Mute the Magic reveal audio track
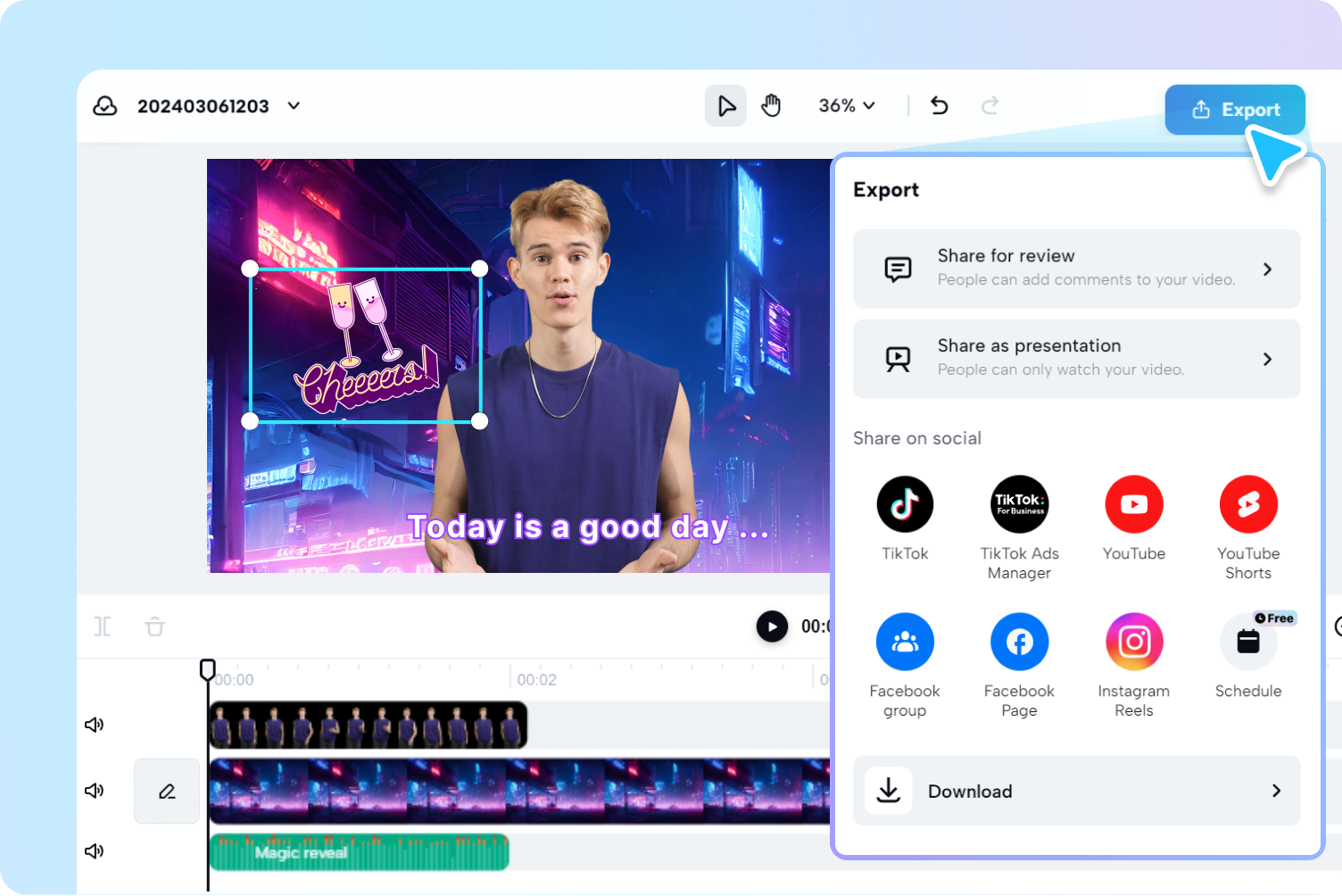1342x896 pixels. pos(94,851)
